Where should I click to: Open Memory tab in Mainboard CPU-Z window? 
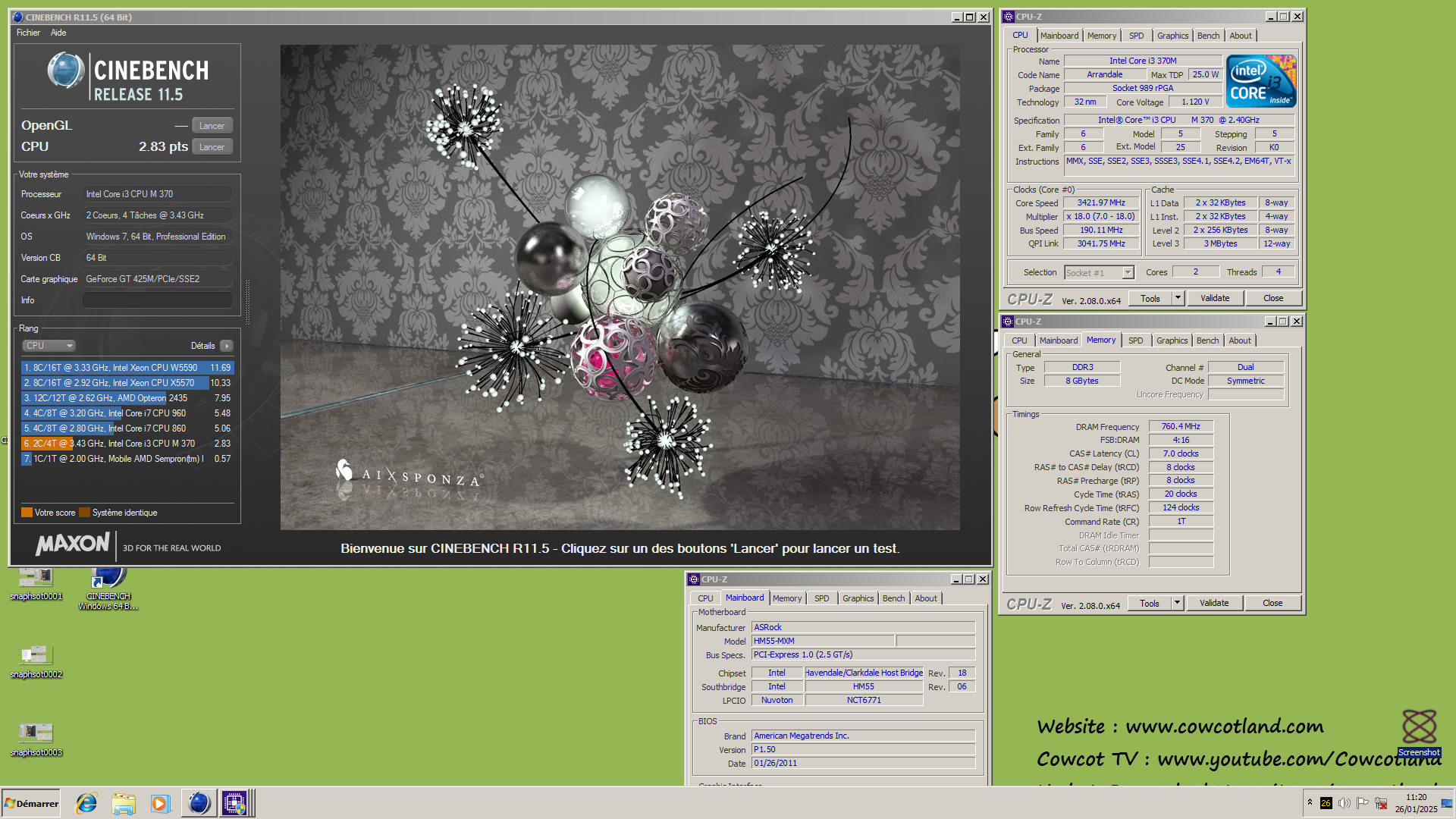(787, 598)
